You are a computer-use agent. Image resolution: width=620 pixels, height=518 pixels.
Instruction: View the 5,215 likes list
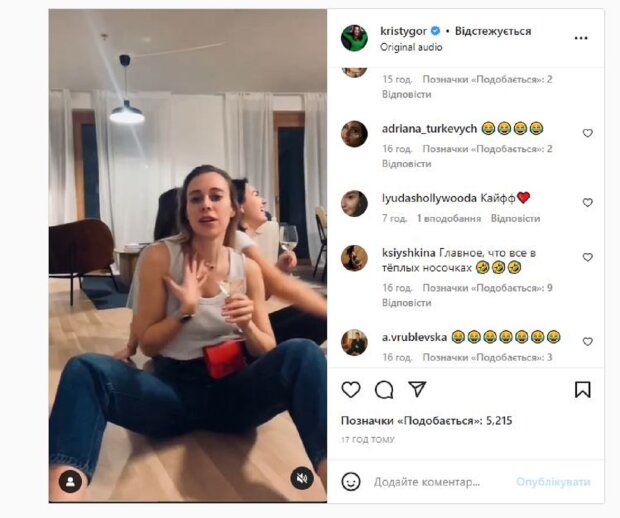pos(427,421)
